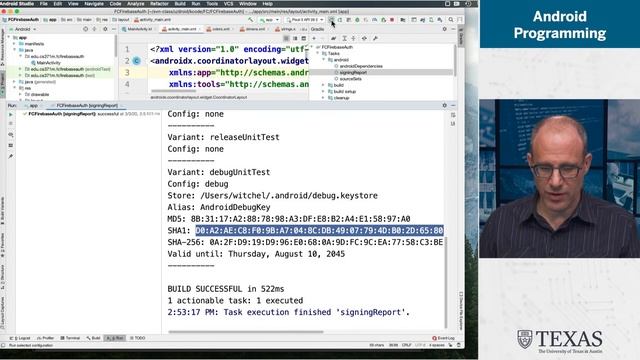Open the Refactor menu
Image resolution: width=640 pixels, height=360 pixels.
(x=159, y=4)
